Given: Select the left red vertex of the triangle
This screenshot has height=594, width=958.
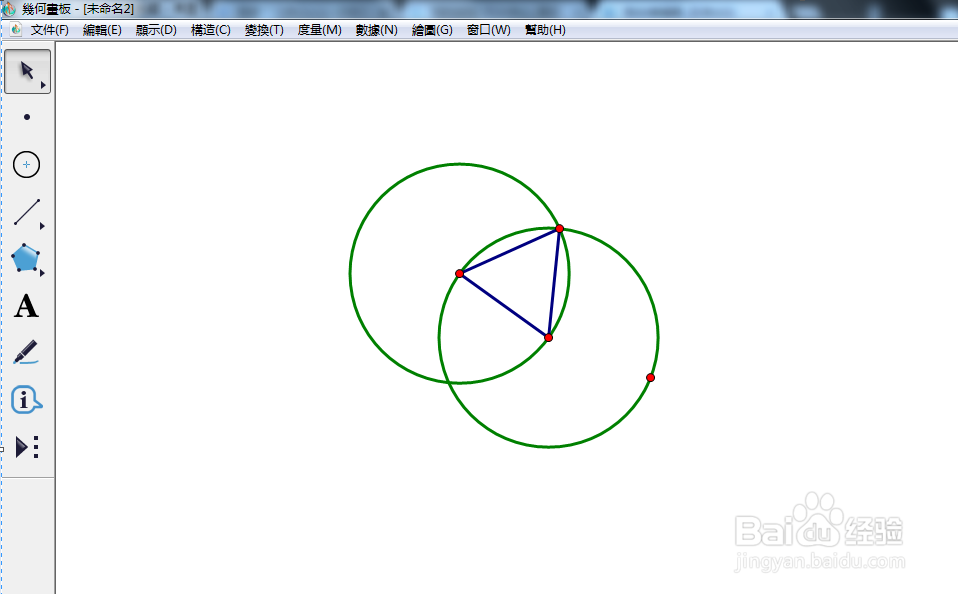Looking at the screenshot, I should click(459, 274).
